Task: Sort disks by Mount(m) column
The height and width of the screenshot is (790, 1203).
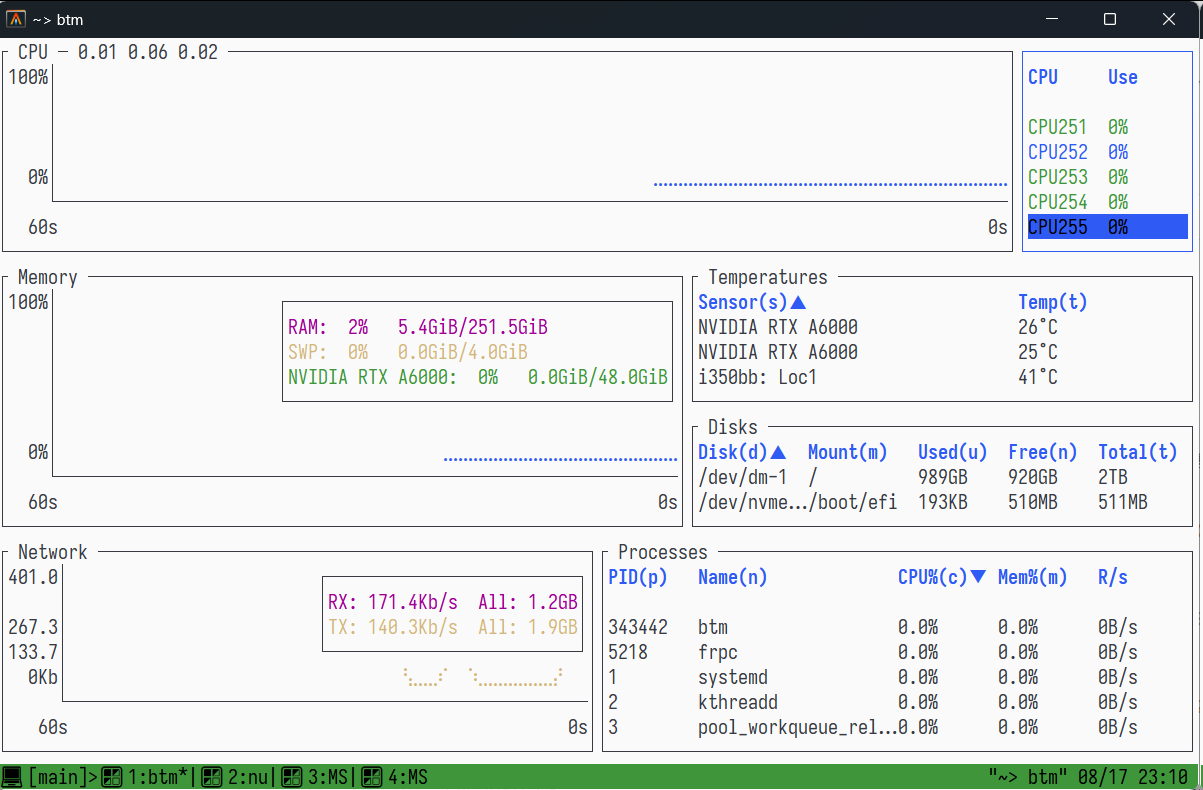Action: click(x=848, y=452)
